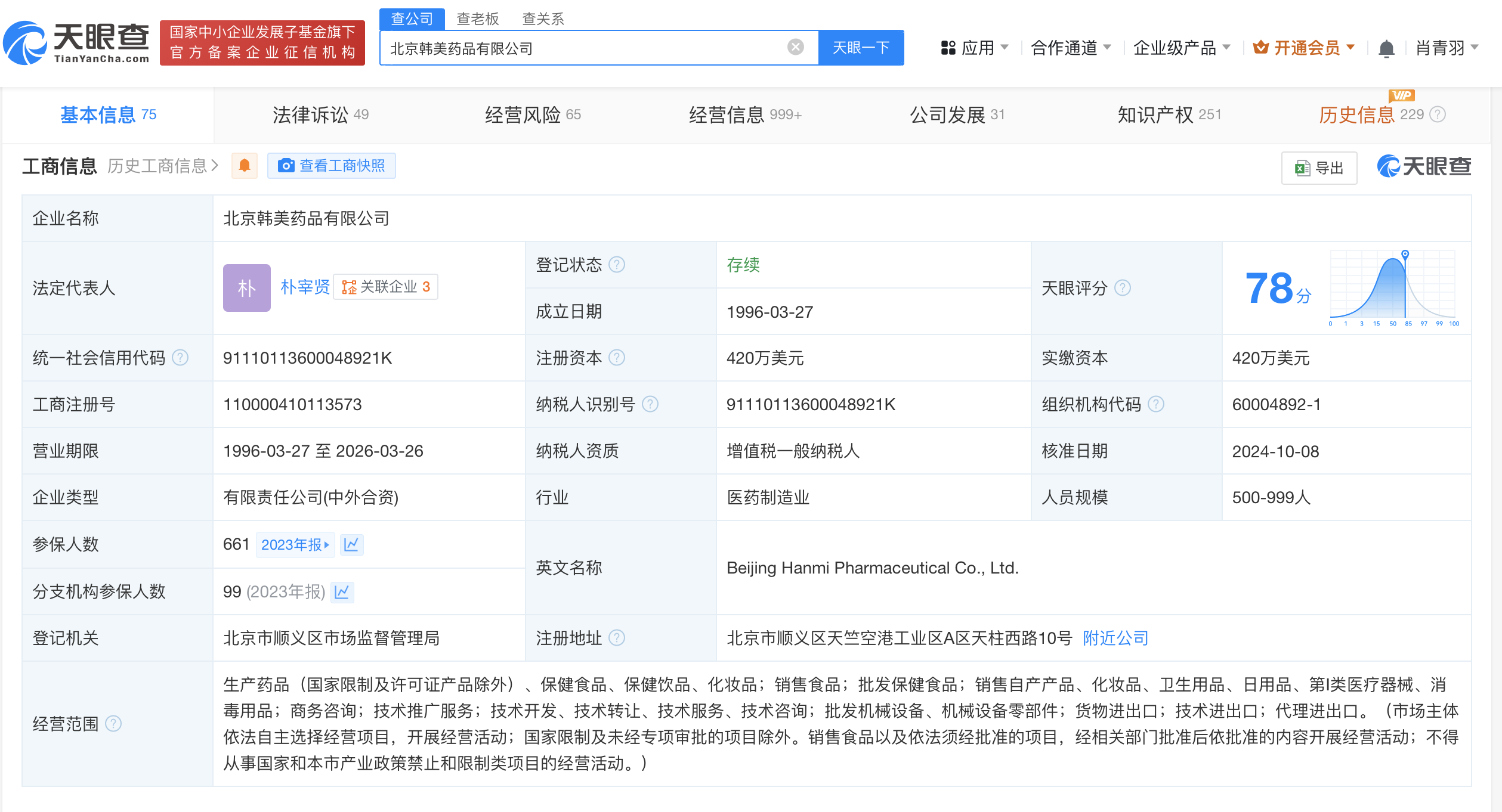Viewport: 1502px width, 812px height.
Task: Click 行业 value 医药制造业
Action: point(768,497)
